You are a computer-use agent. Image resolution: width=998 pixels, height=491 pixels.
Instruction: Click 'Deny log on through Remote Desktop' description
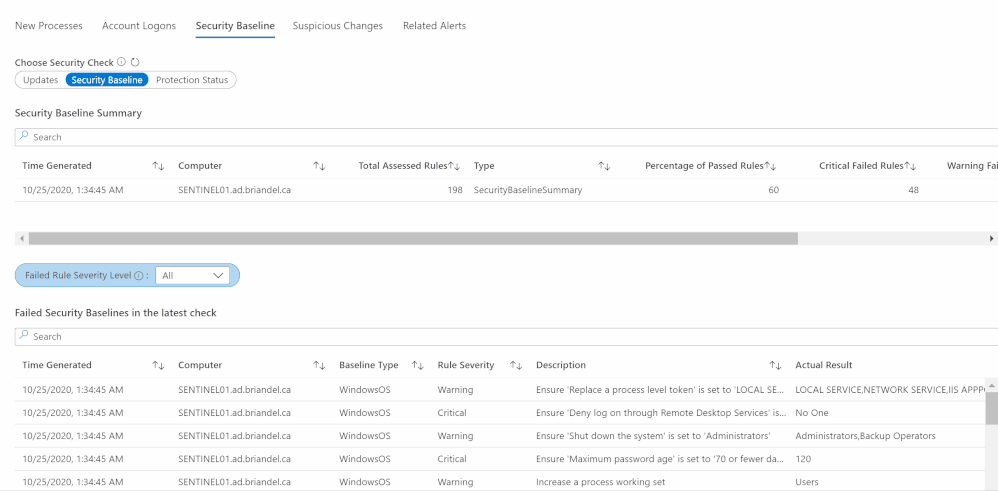(x=661, y=413)
